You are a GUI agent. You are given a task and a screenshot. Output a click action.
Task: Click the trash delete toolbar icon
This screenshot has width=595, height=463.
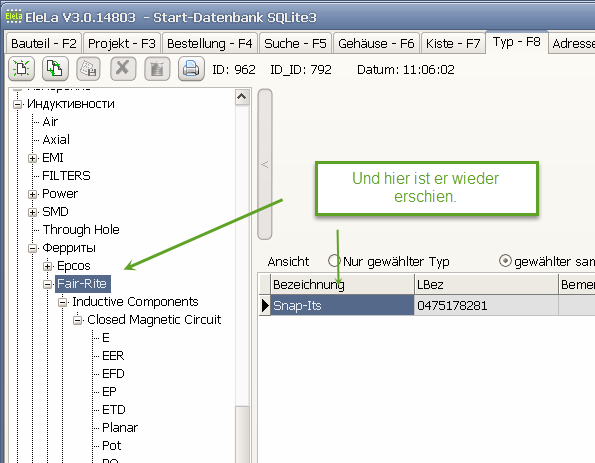(x=157, y=69)
